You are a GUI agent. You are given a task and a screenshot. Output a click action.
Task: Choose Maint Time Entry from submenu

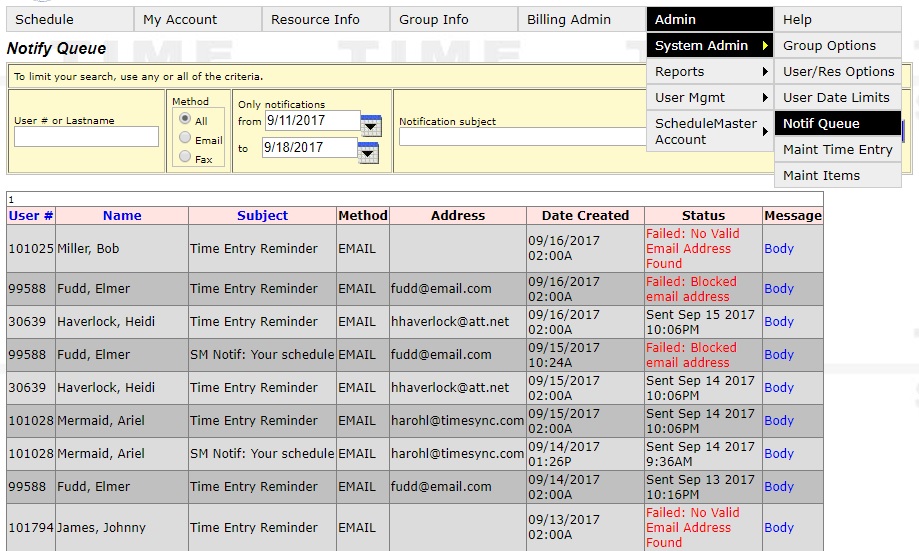click(x=838, y=149)
